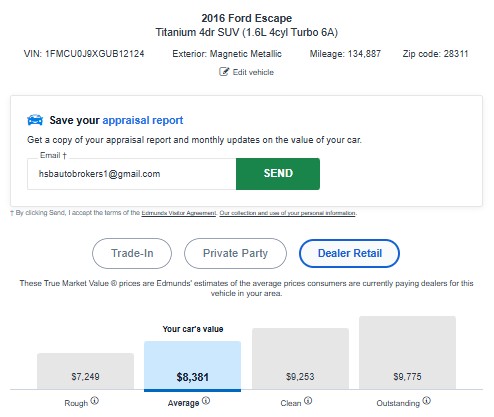This screenshot has width=494, height=417.
Task: Focus the Email input field
Action: pyautogui.click(x=132, y=174)
